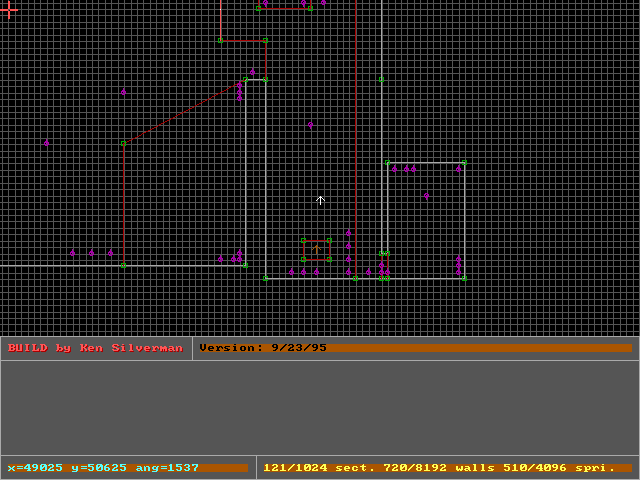Select the purple sprite just above the white player arrow
The image size is (640, 480).
pyautogui.click(x=311, y=125)
